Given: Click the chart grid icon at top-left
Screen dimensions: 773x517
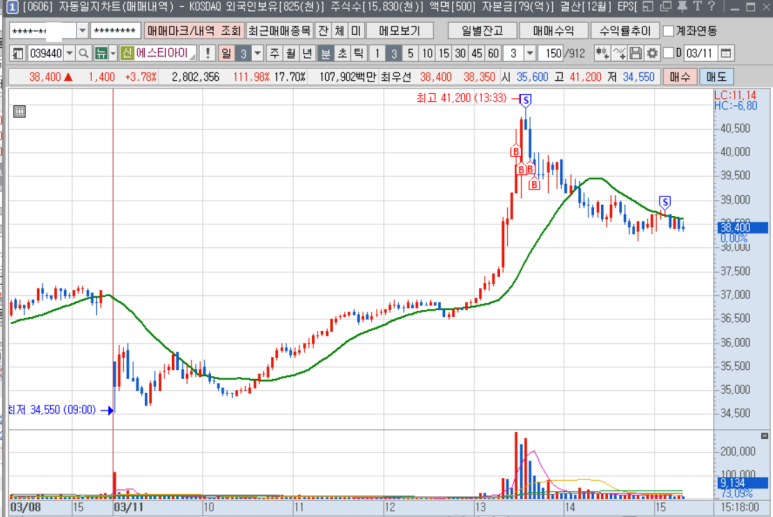Looking at the screenshot, I should (x=20, y=111).
